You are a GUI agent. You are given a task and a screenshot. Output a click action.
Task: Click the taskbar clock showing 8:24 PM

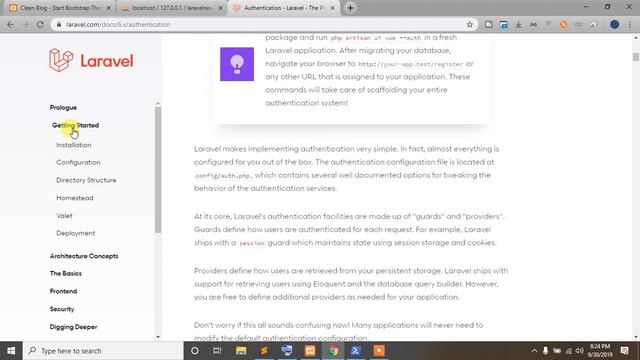(600, 351)
